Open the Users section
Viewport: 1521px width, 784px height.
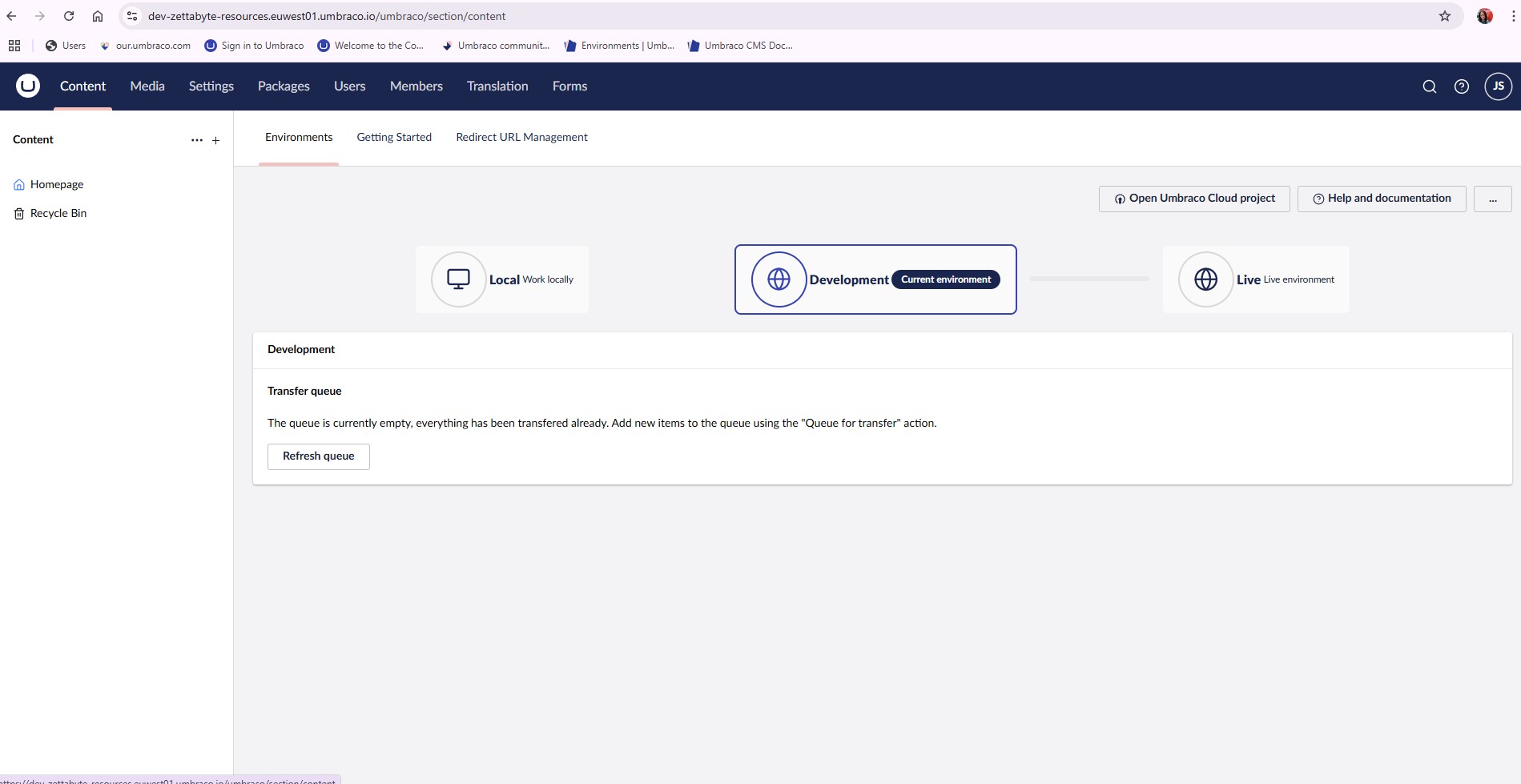pyautogui.click(x=350, y=86)
